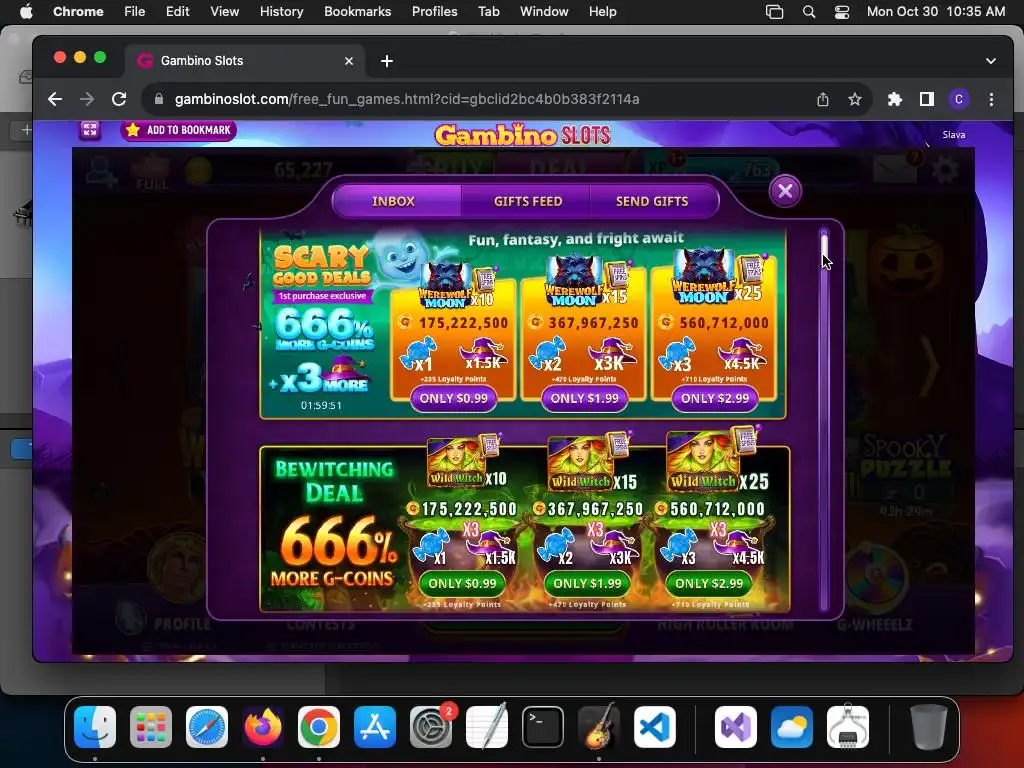Open the Trash in the Dock

pos(929,727)
